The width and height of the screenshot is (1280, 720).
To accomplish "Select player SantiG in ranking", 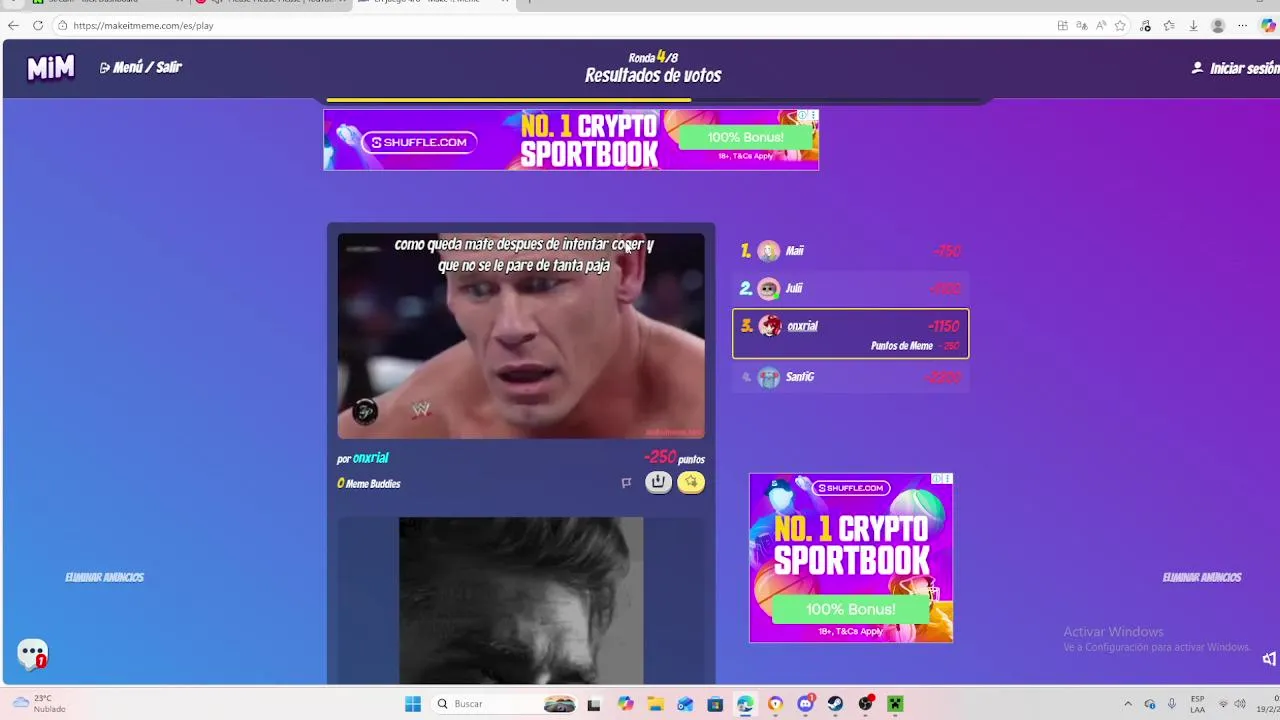I will [x=851, y=377].
